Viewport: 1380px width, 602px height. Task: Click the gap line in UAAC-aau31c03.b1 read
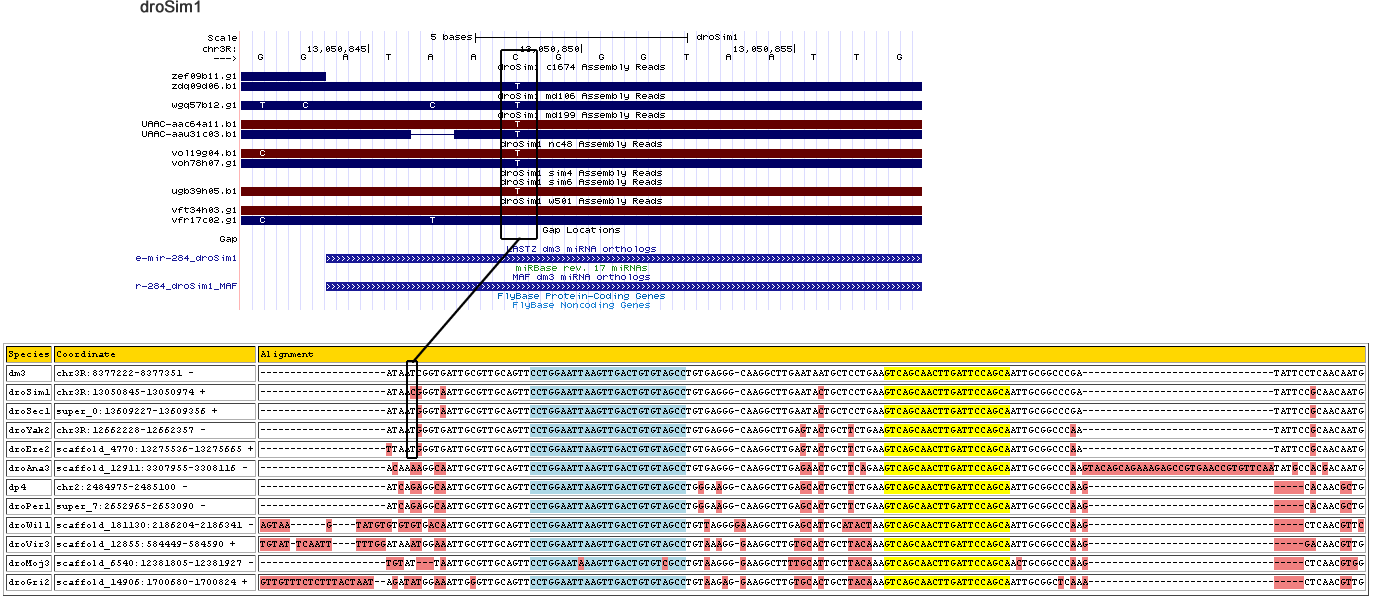coord(432,133)
